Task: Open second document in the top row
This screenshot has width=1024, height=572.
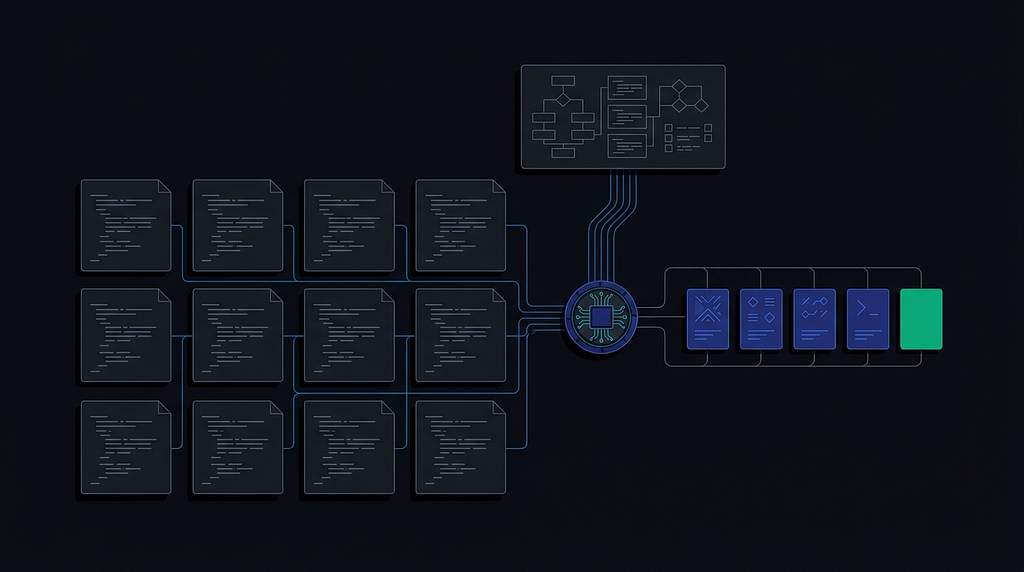Action: pyautogui.click(x=238, y=225)
